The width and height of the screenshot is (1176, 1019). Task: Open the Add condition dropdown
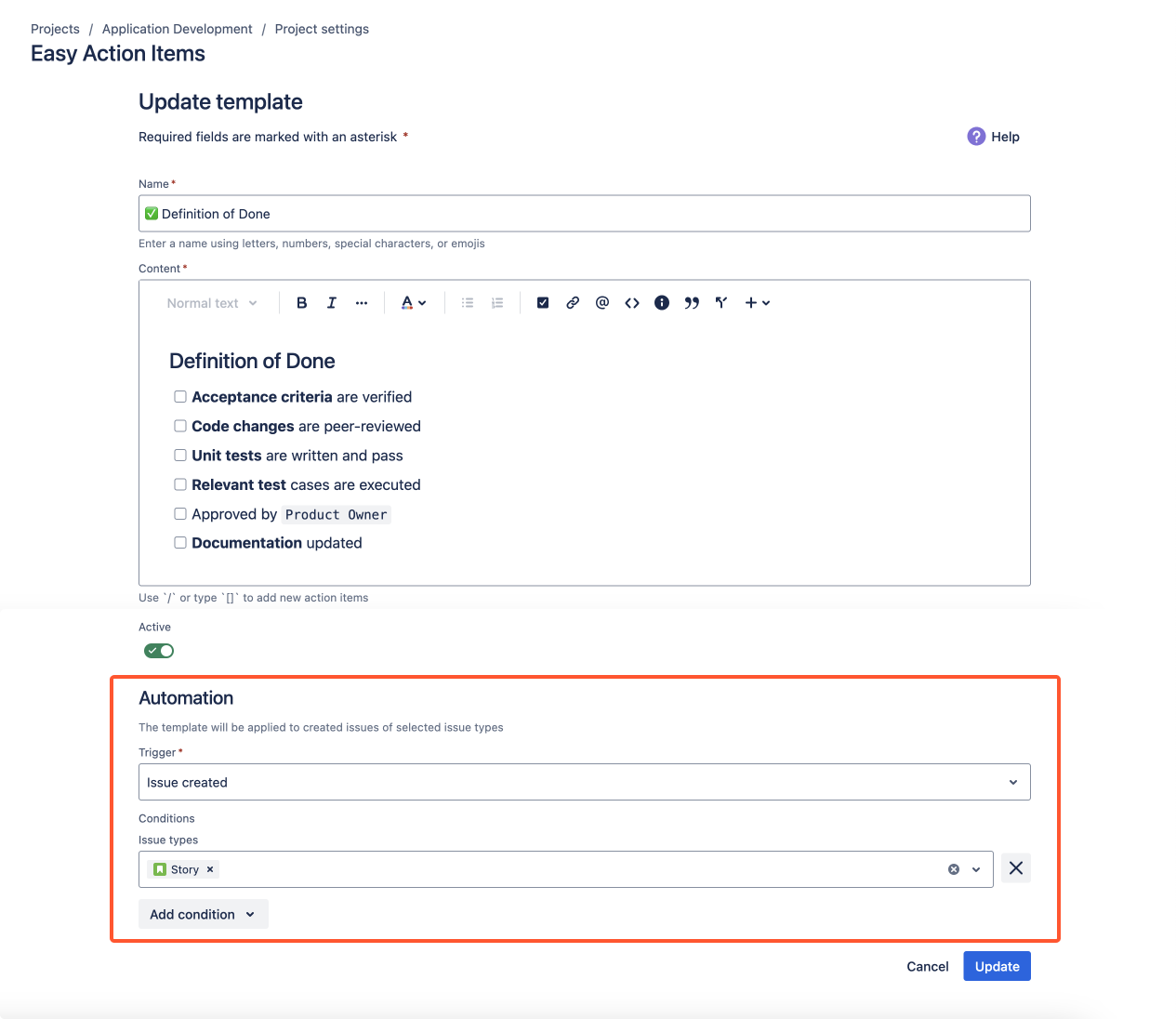pyautogui.click(x=203, y=914)
